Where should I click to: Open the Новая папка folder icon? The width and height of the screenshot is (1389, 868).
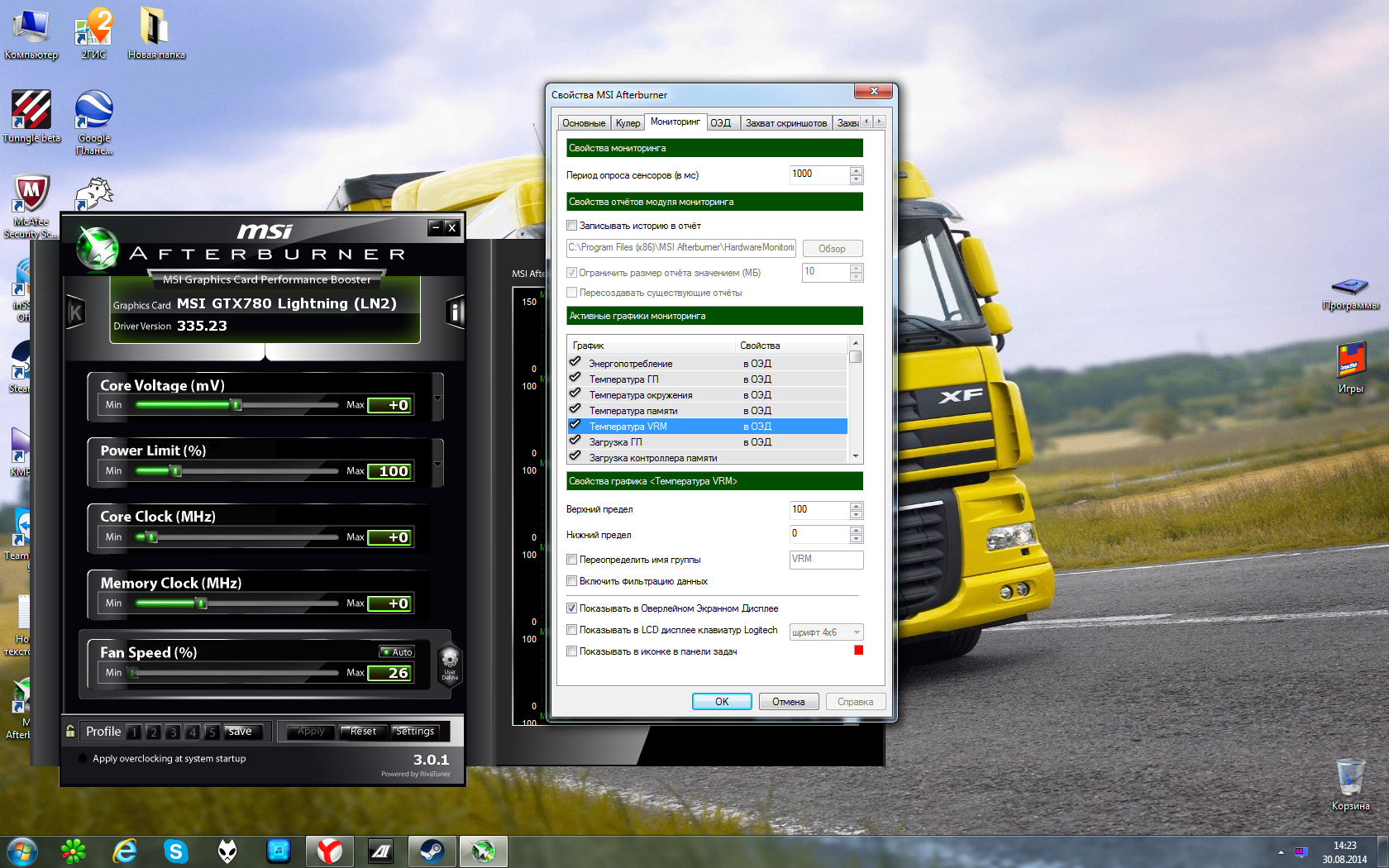pyautogui.click(x=156, y=35)
